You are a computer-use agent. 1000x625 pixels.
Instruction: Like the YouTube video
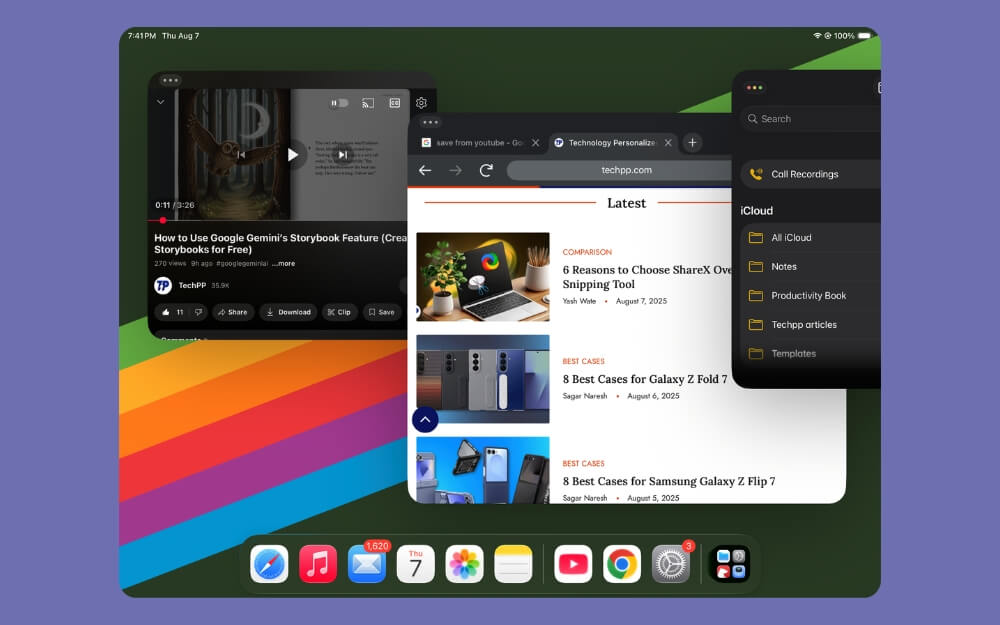point(172,312)
